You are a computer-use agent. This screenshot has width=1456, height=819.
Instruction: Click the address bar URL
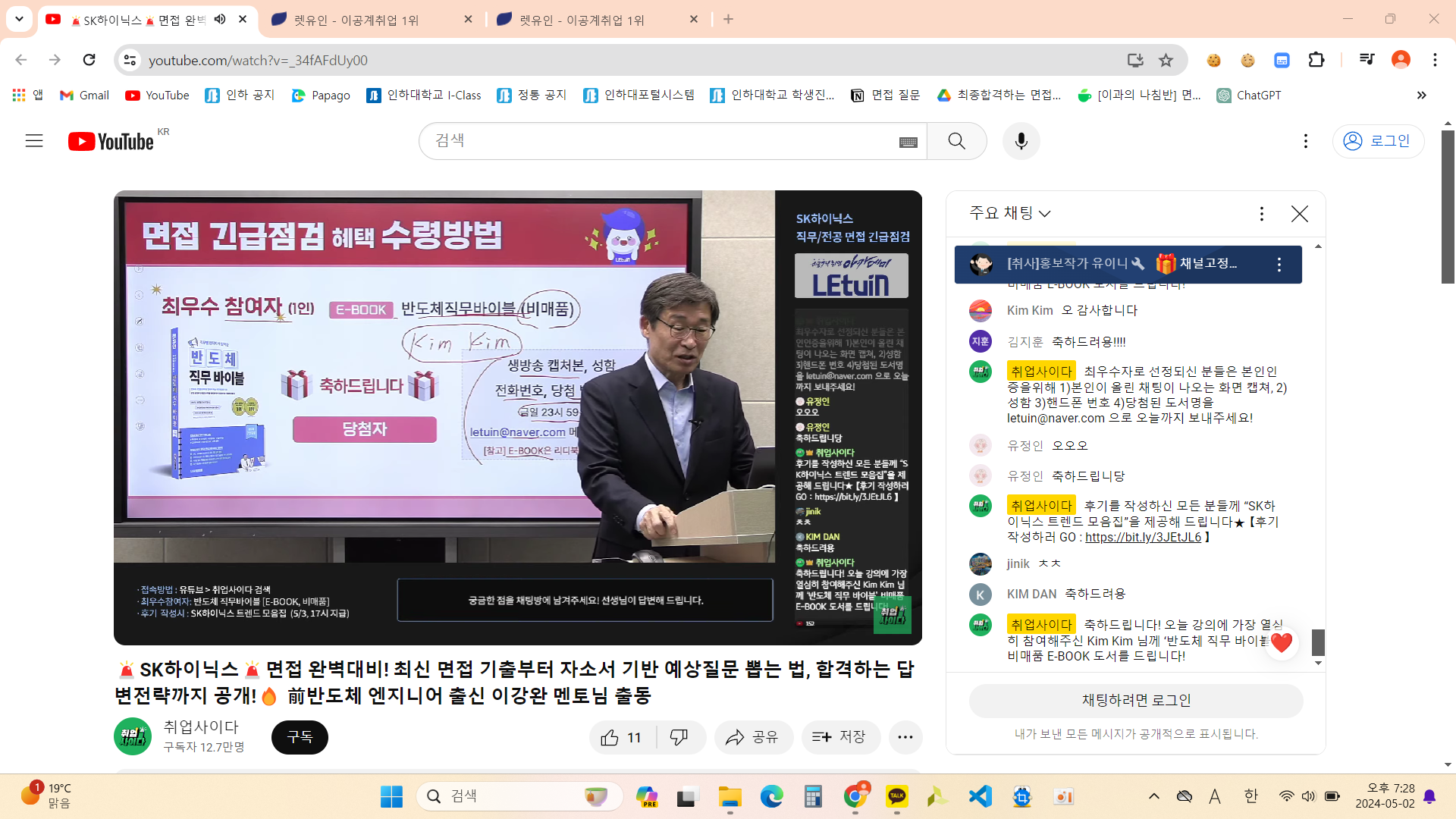(258, 60)
